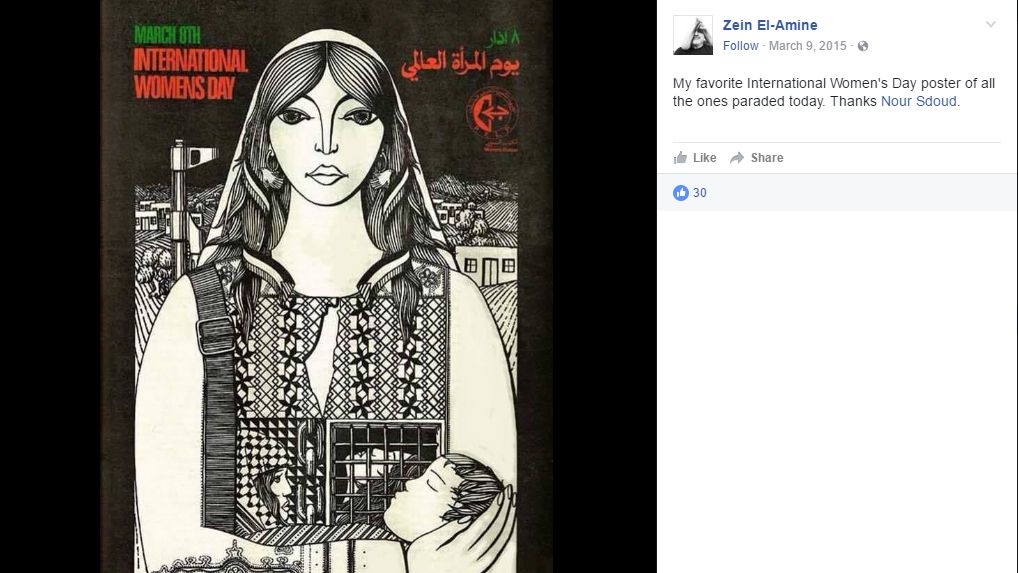The image size is (1018, 573).
Task: Click the blue like reaction icon
Action: [680, 193]
